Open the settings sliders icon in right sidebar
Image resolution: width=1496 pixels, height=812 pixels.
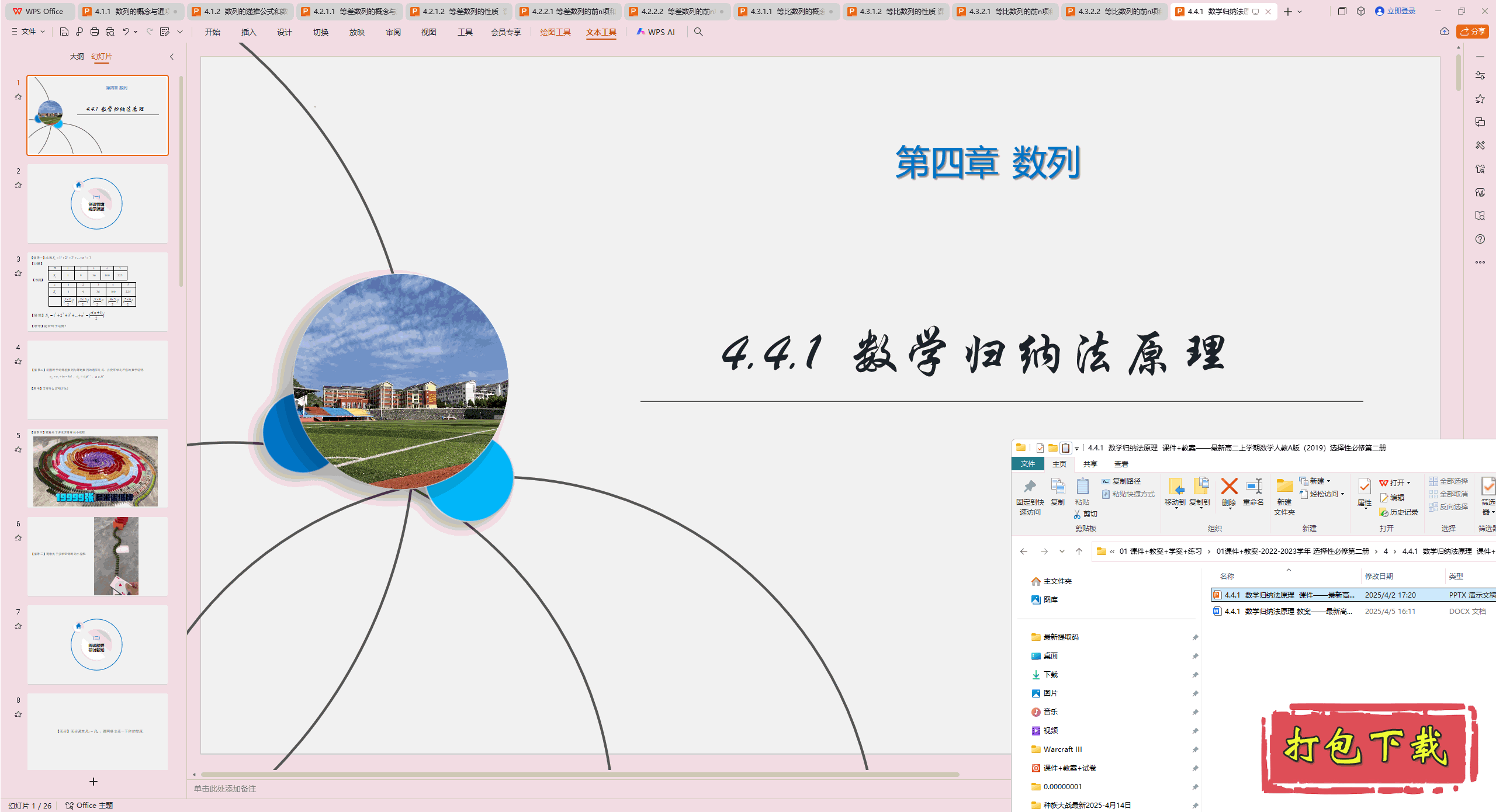click(1480, 75)
